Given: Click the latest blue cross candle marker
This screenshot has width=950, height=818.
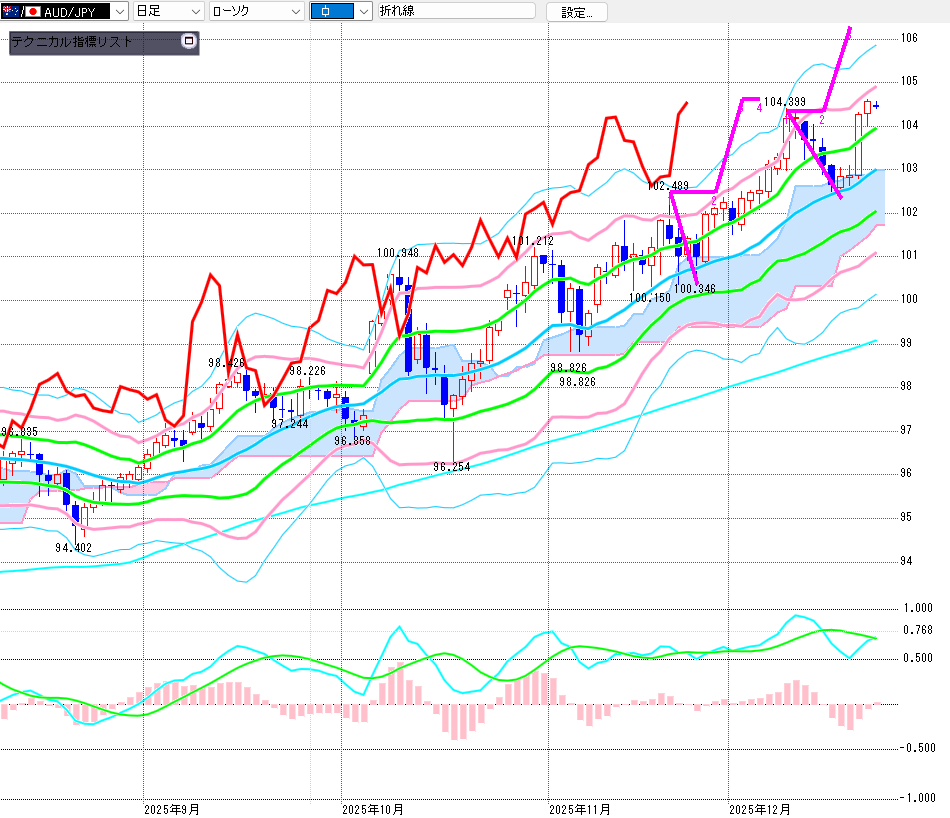Looking at the screenshot, I should coord(877,106).
